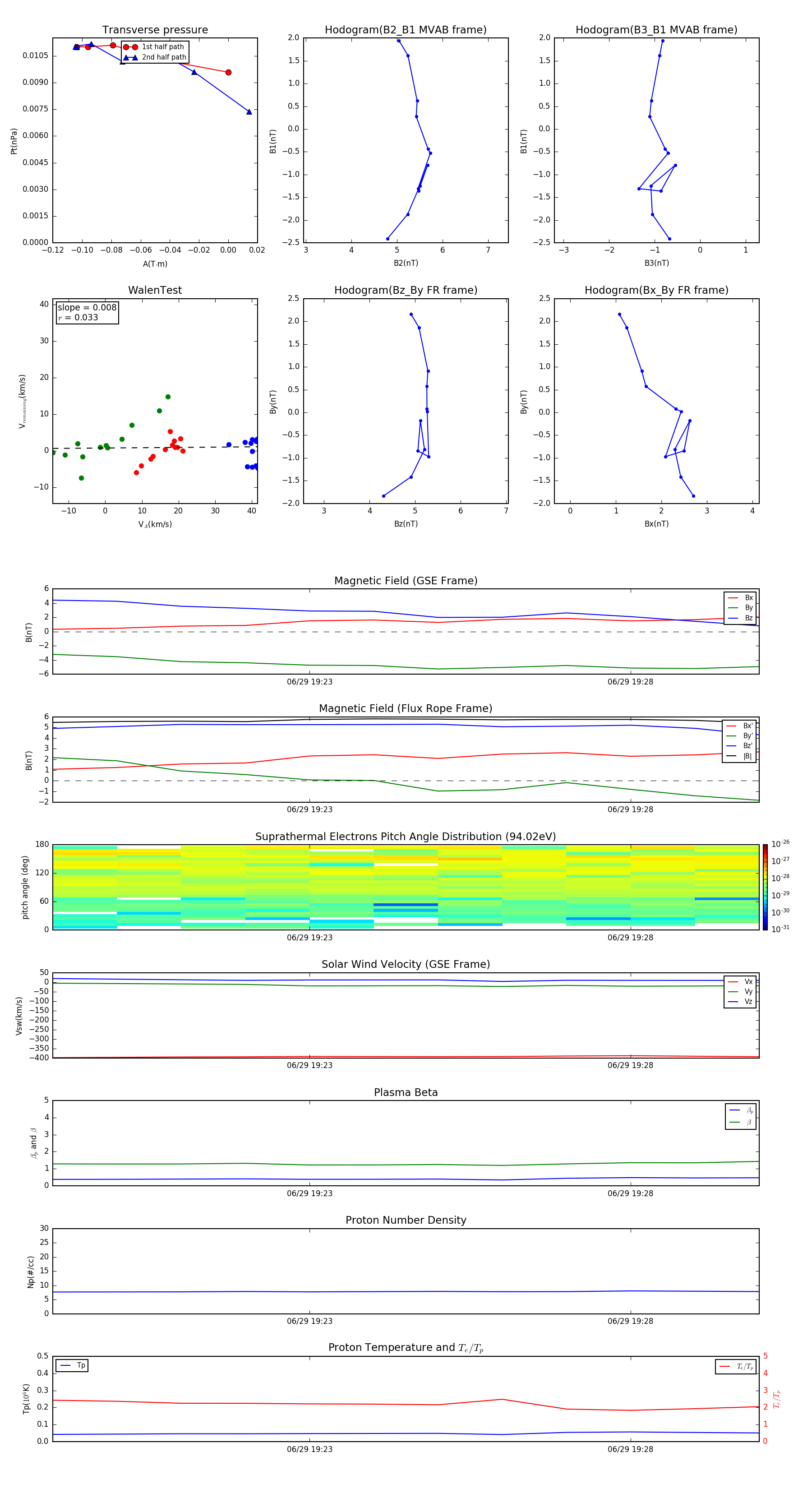Click the 'Plasma Beta' plot title
The image size is (812, 1489).
(x=406, y=1092)
